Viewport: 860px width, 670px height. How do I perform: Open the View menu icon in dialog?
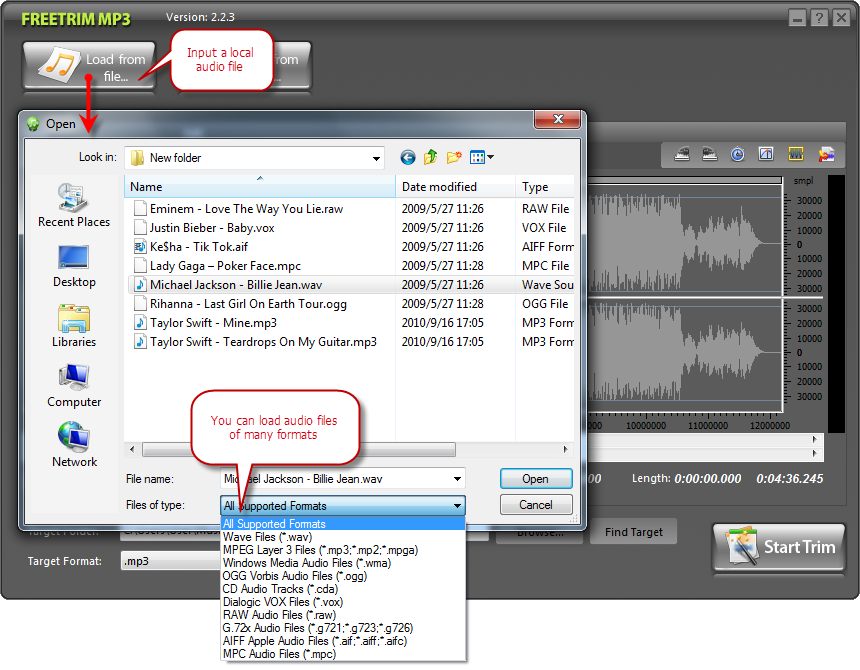click(482, 157)
